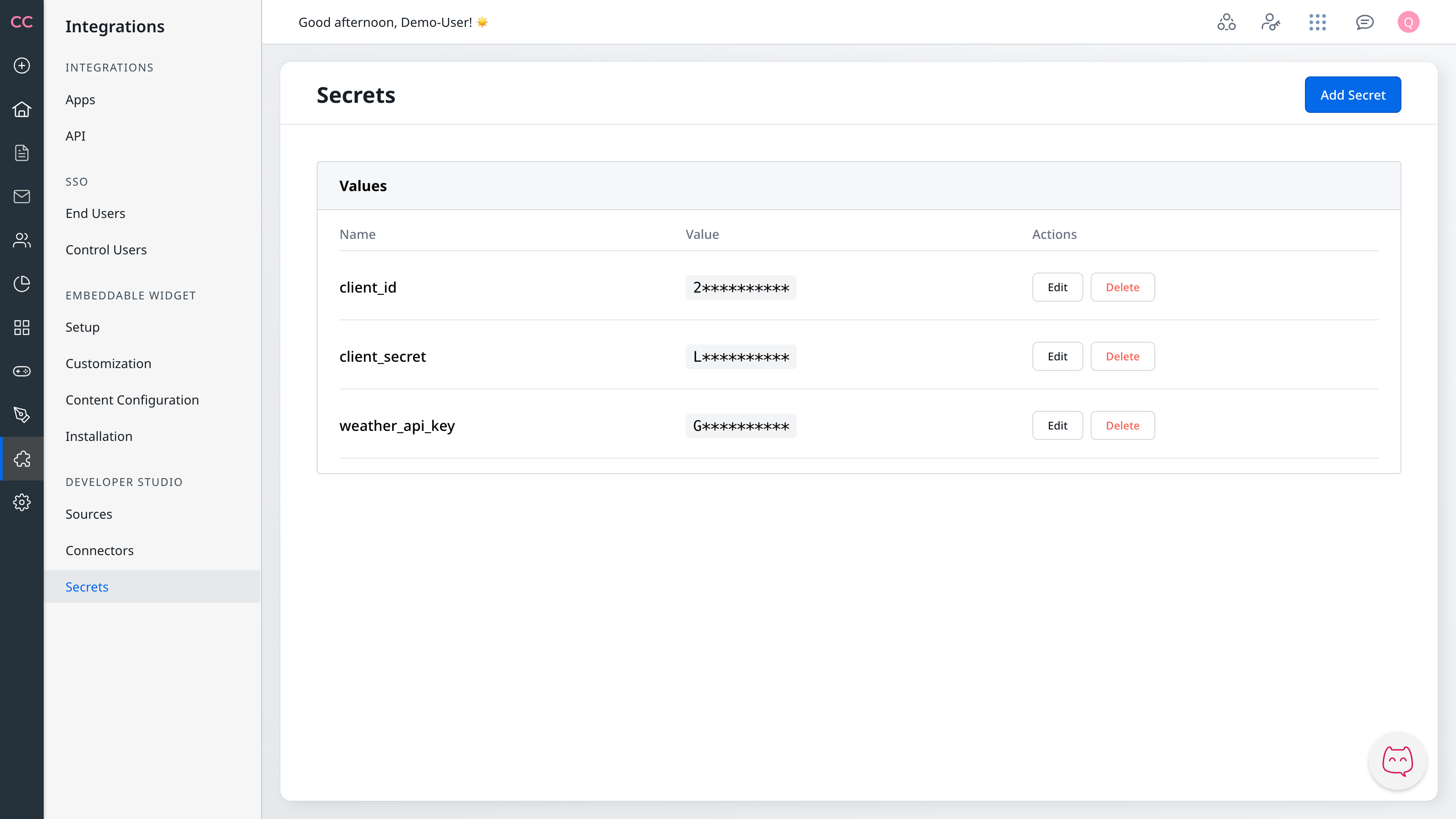
Task: Open the pie chart analytics icon
Action: (x=21, y=284)
